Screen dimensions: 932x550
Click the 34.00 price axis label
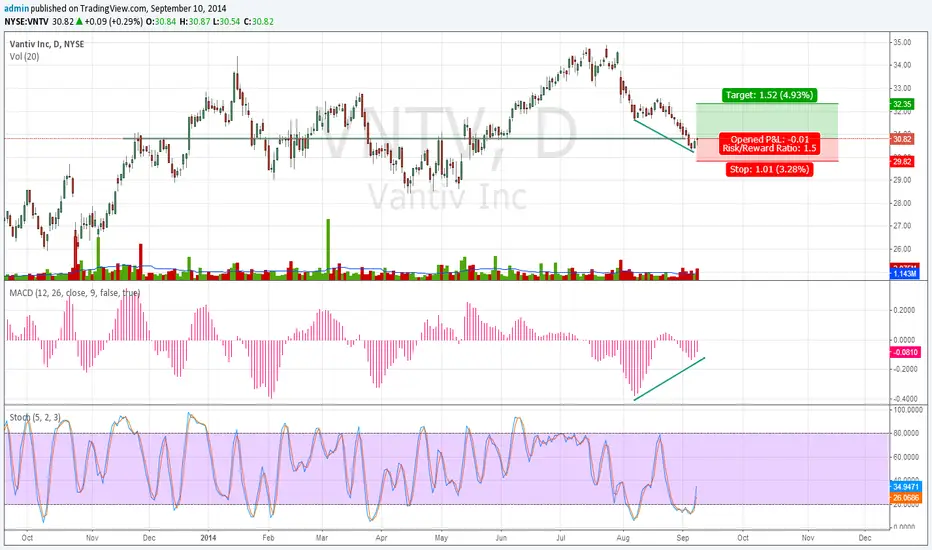coord(902,65)
